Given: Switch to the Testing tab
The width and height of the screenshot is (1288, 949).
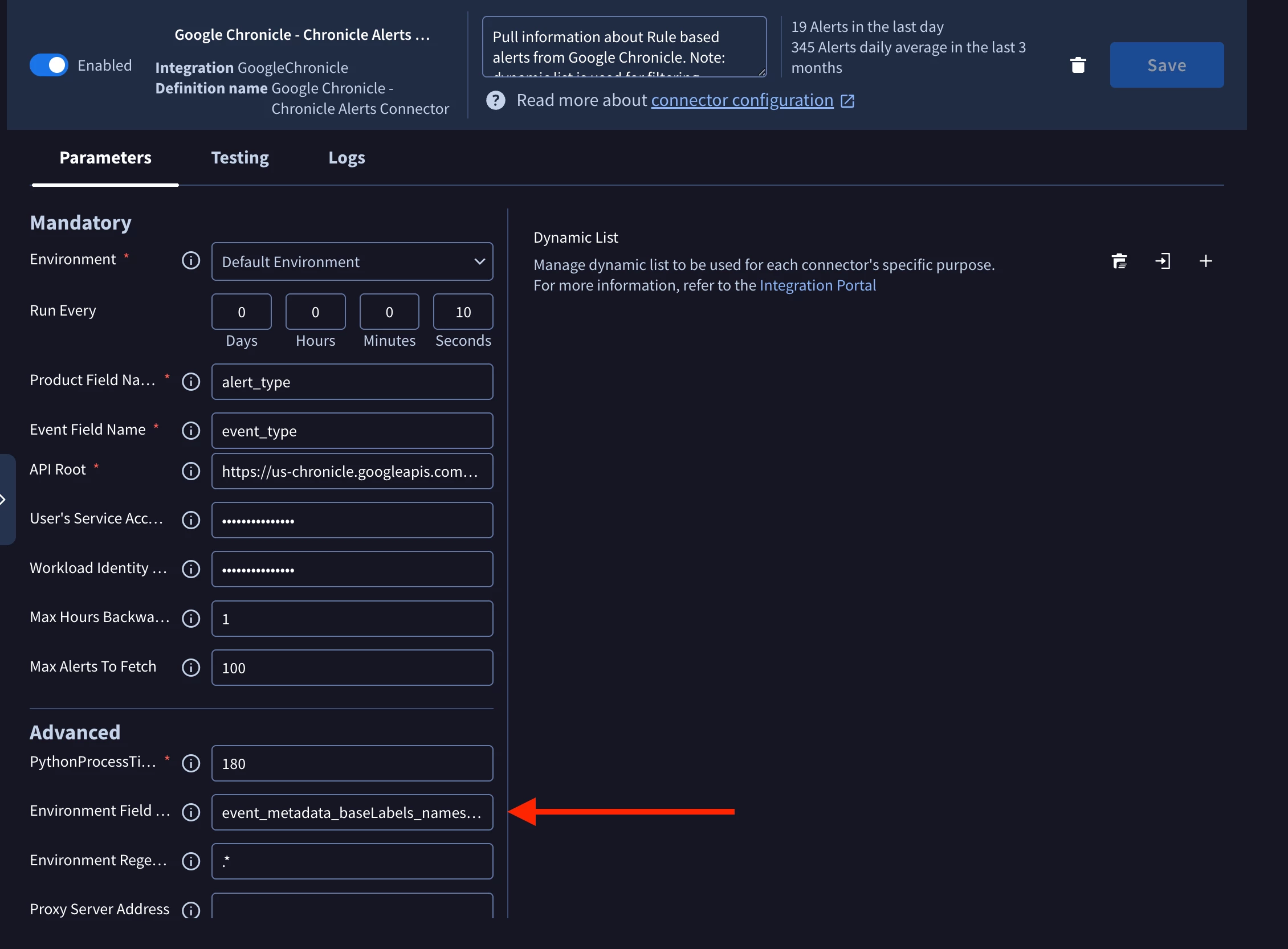Looking at the screenshot, I should coord(240,158).
